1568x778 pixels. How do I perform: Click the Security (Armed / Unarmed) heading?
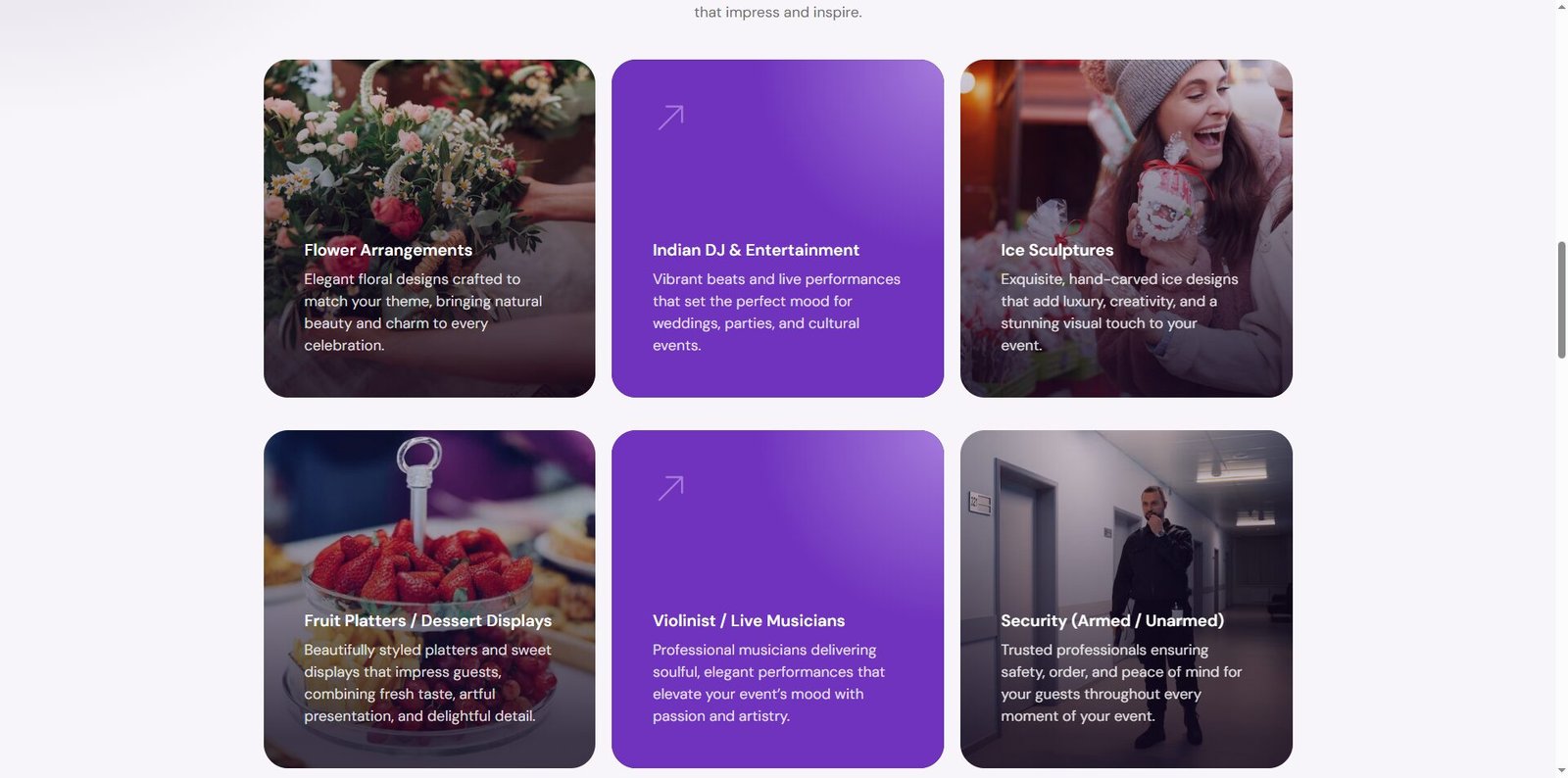coord(1112,620)
